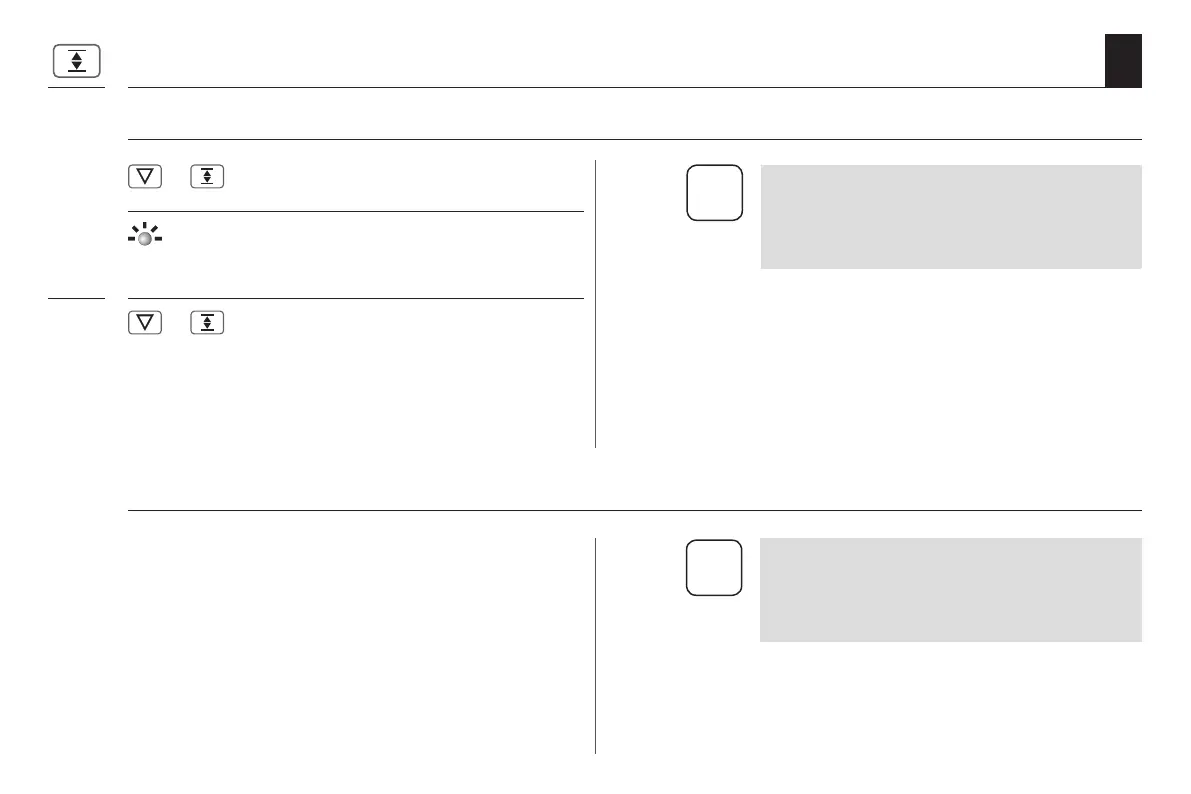Select the lower gray note box

point(950,590)
